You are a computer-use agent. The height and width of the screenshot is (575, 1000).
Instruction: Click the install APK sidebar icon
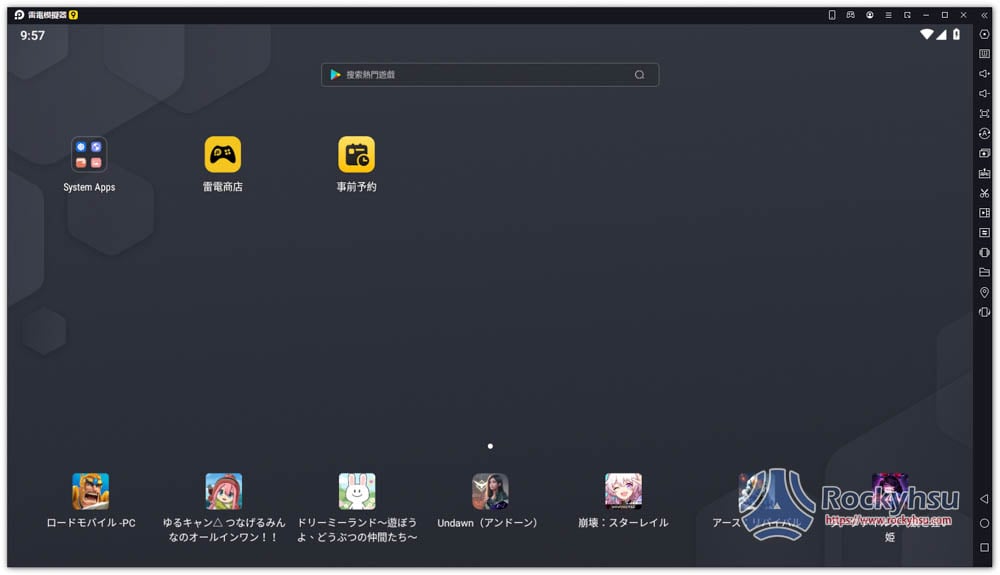[984, 173]
